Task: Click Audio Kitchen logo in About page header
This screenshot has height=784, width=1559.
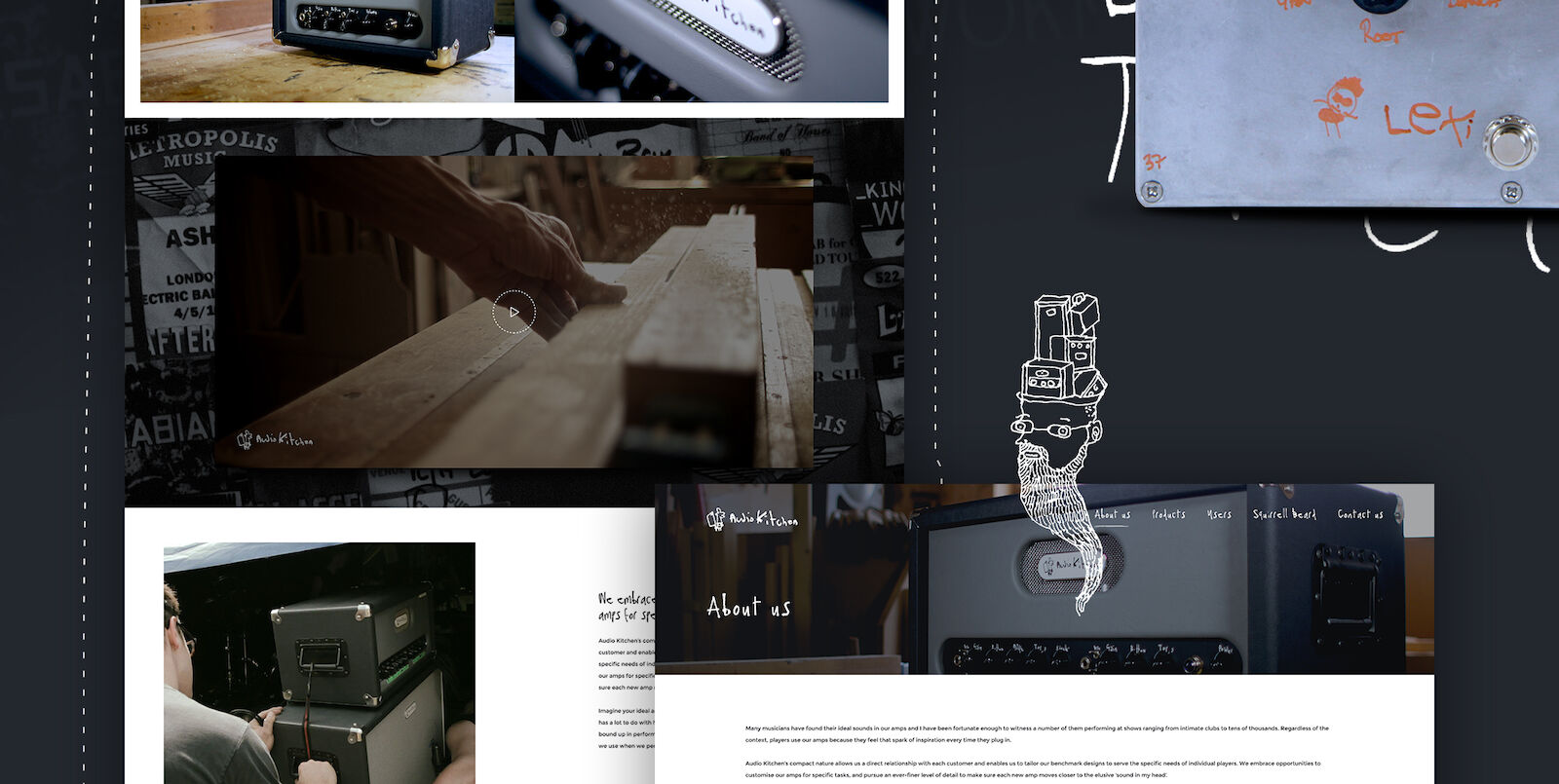Action: pyautogui.click(x=752, y=519)
